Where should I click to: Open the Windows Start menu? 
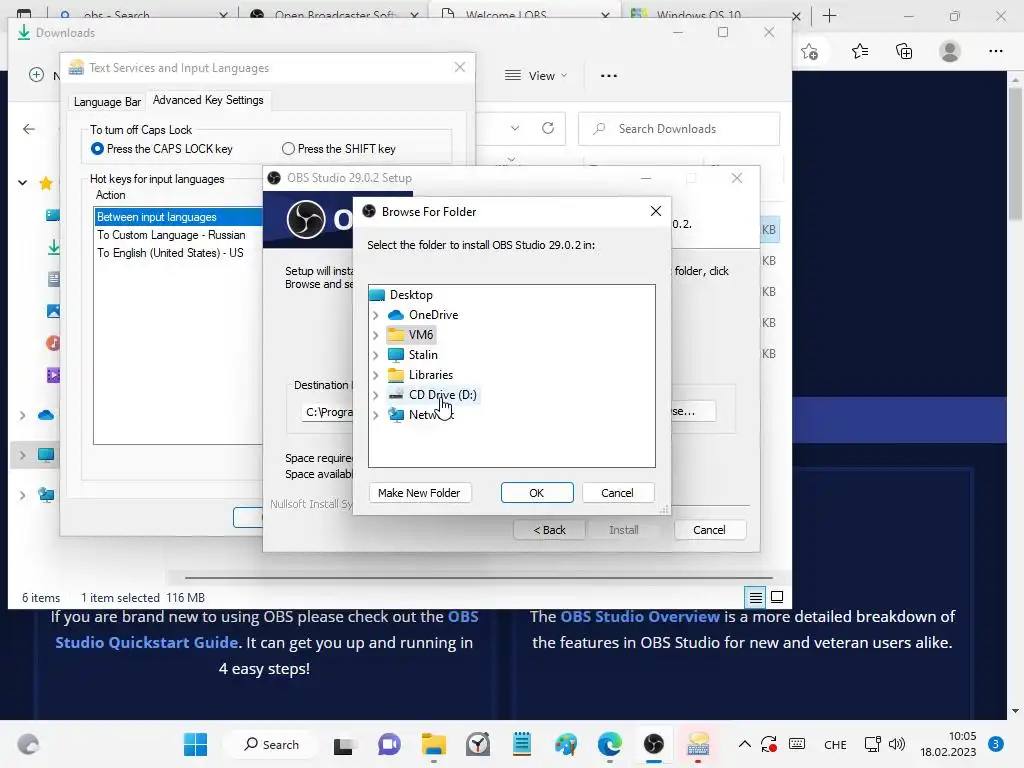(x=195, y=744)
